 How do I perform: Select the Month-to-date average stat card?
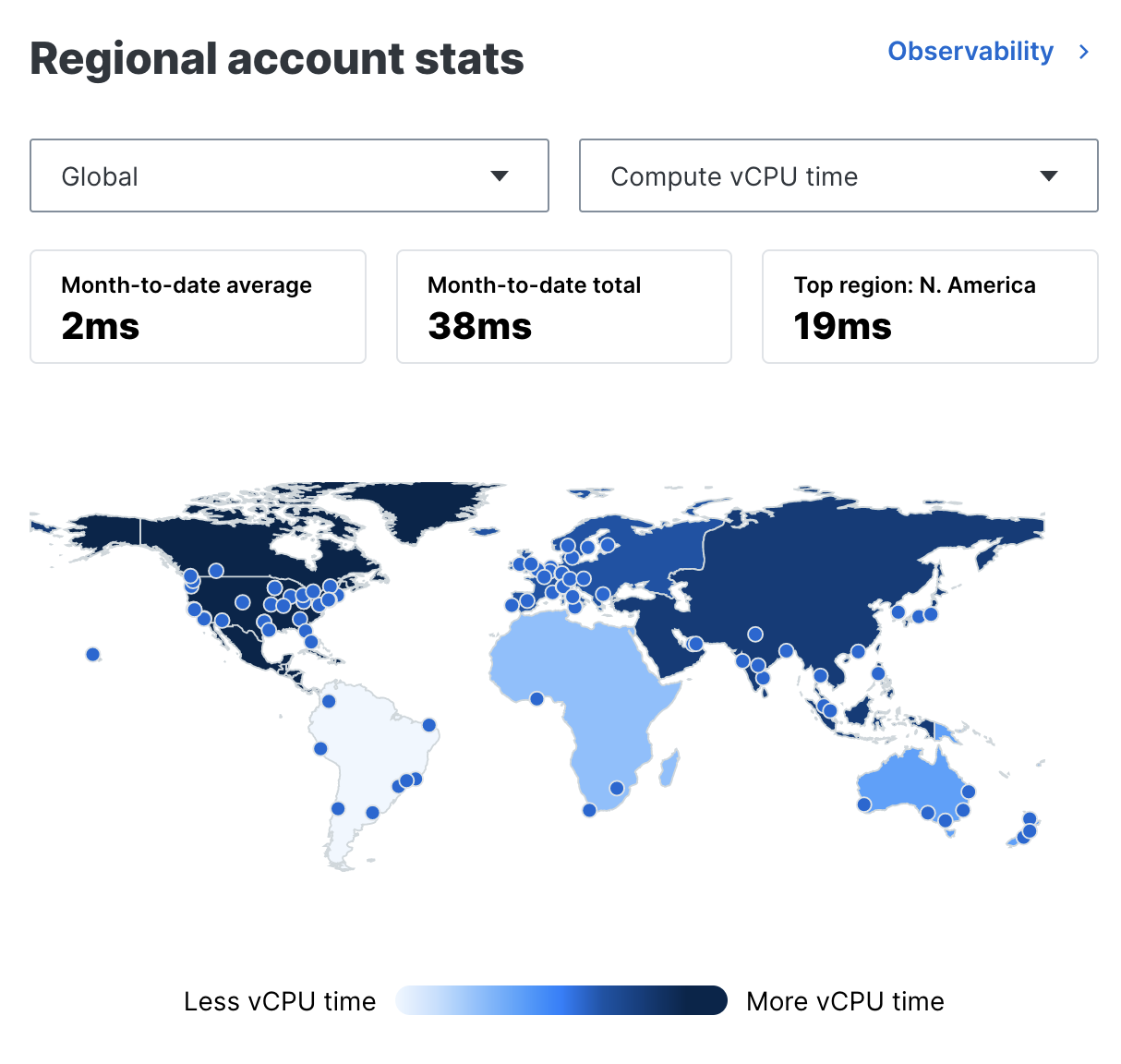pyautogui.click(x=198, y=307)
